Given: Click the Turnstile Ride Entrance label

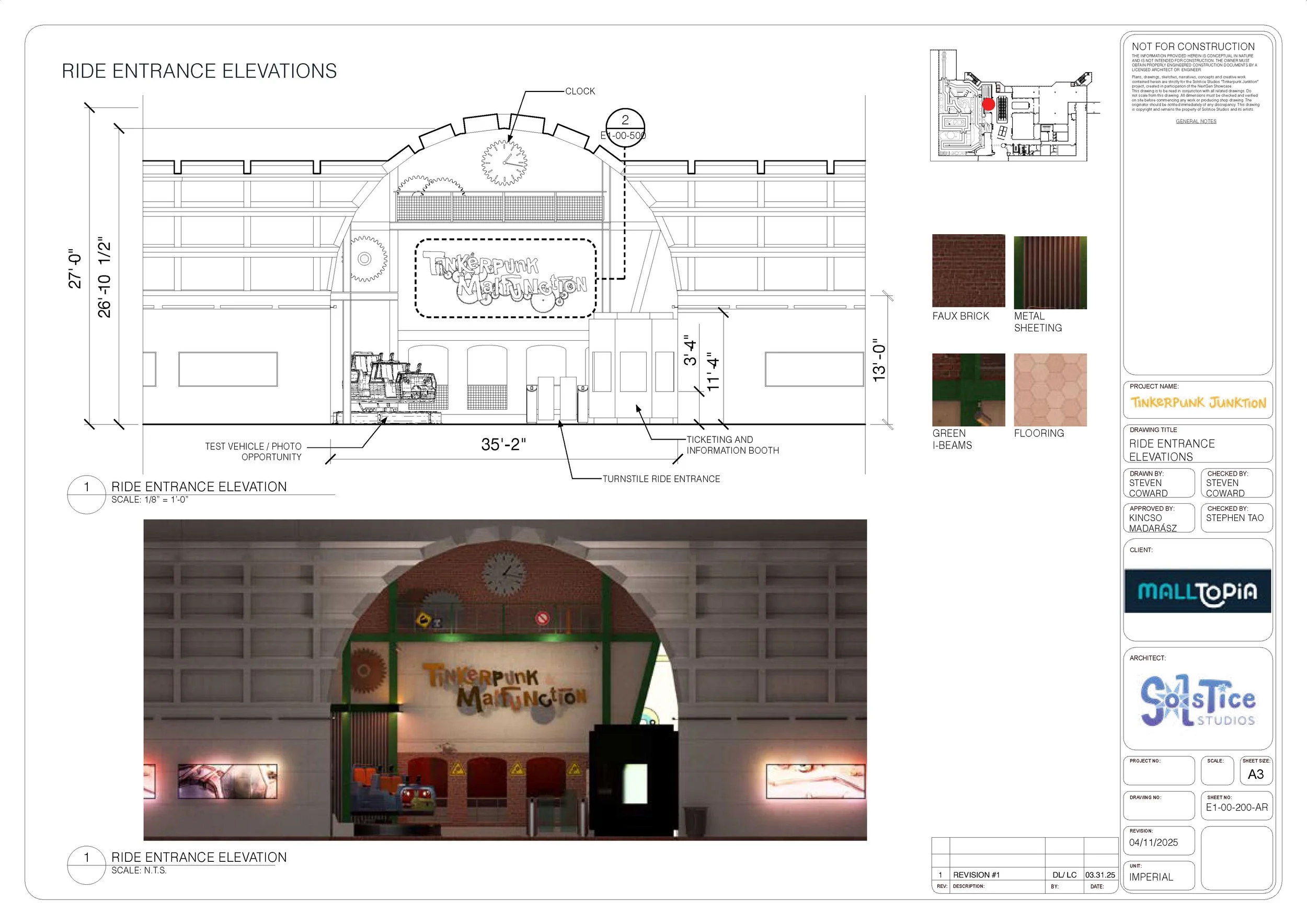Looking at the screenshot, I should pyautogui.click(x=661, y=479).
